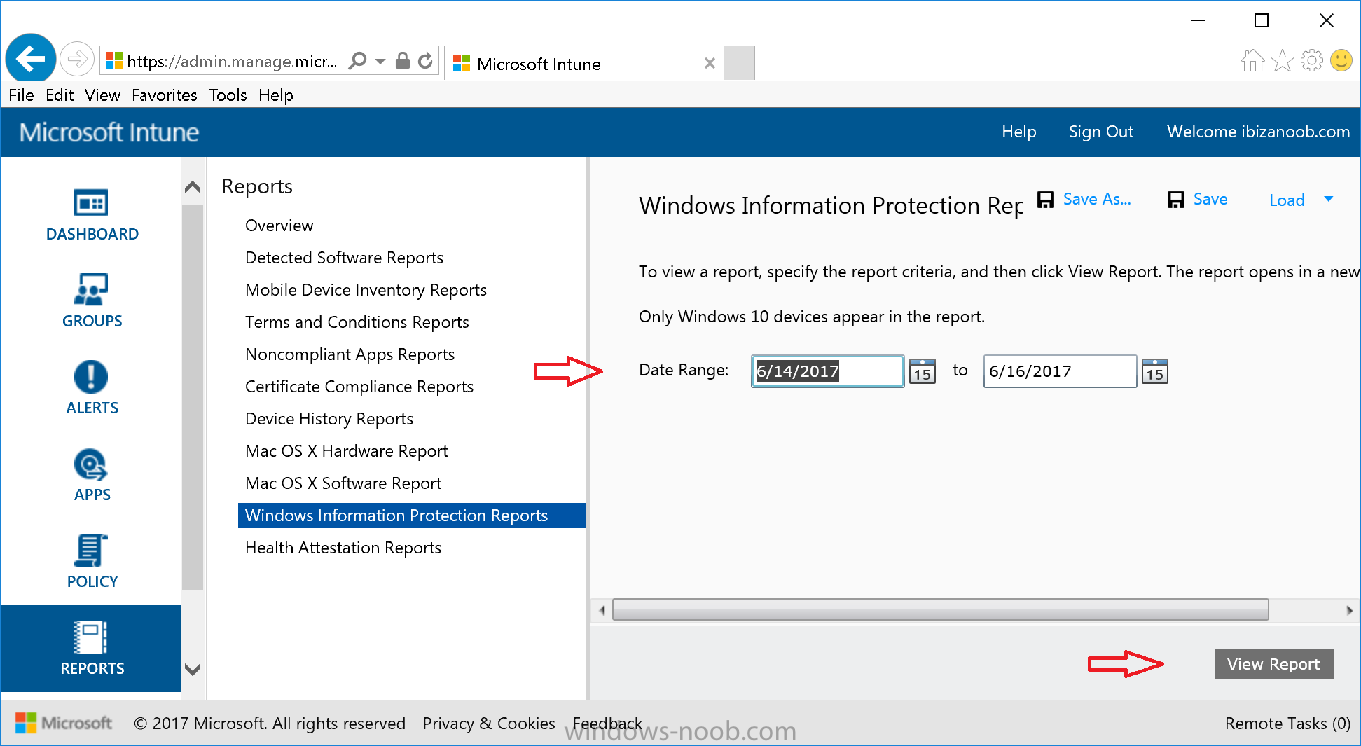The height and width of the screenshot is (746, 1361).
Task: Open calendar picker for end date
Action: (1155, 372)
